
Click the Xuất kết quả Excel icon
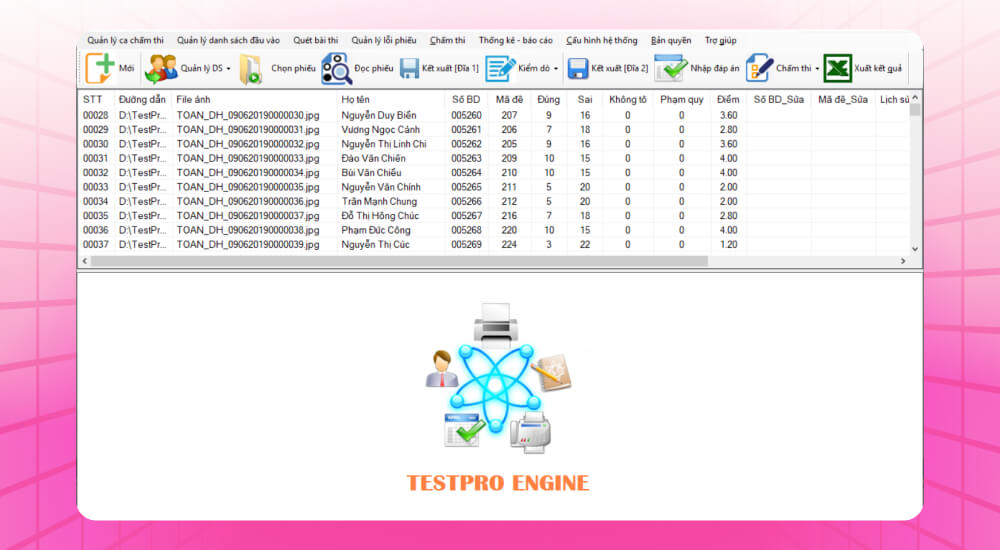[837, 68]
